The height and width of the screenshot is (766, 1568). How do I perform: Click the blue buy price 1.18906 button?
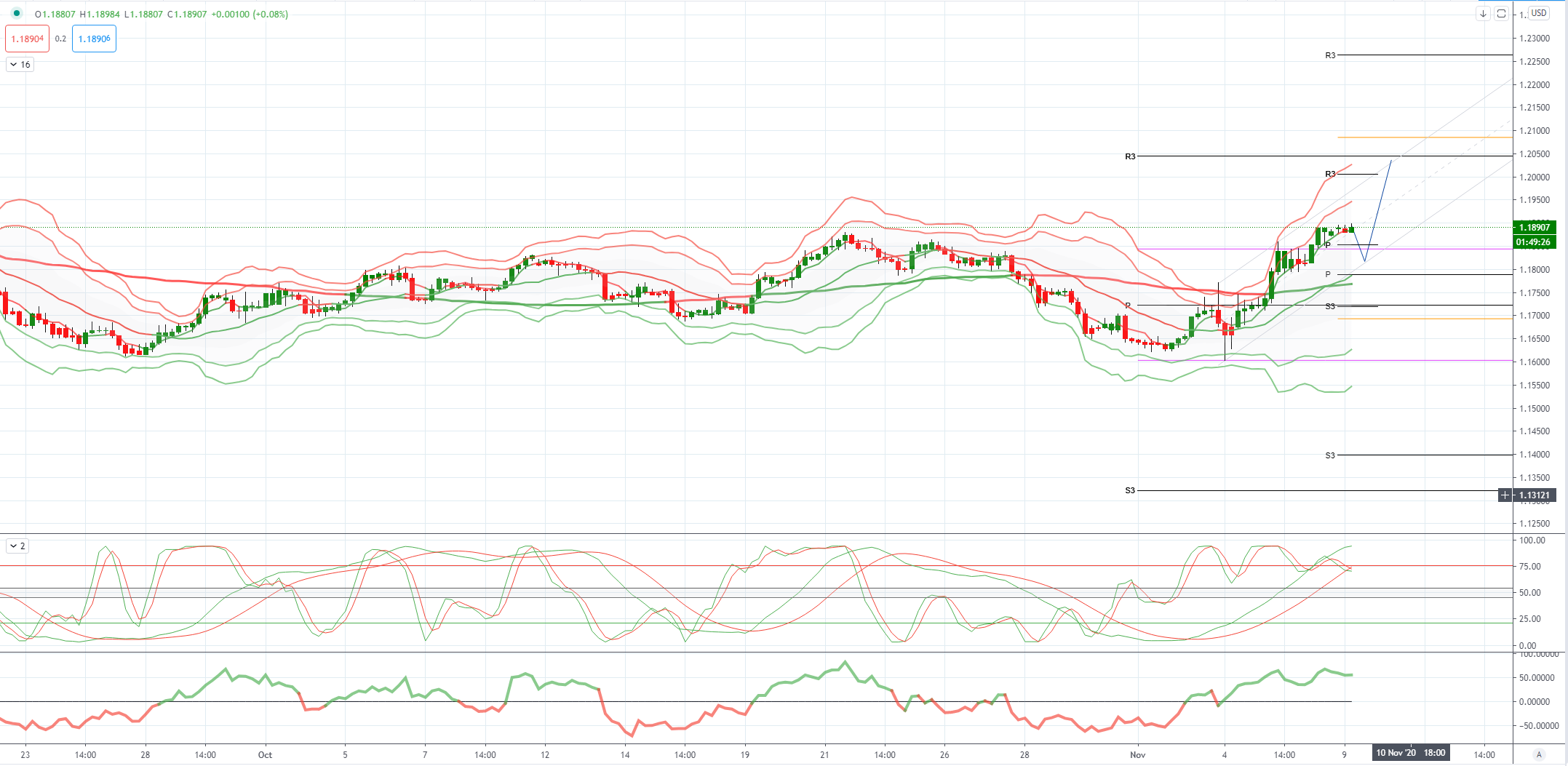[94, 39]
